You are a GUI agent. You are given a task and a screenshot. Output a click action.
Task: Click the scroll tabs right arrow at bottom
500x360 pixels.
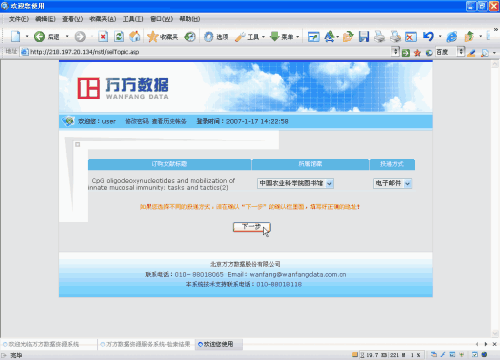pyautogui.click(x=486, y=344)
